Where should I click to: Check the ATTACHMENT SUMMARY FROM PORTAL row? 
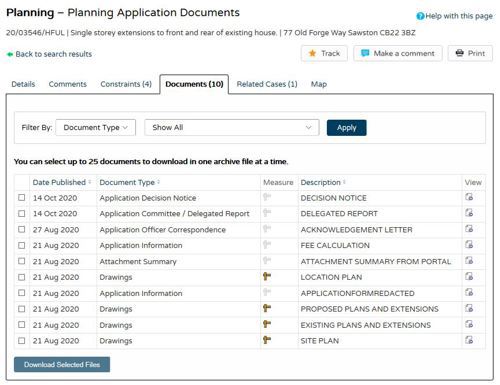22,261
